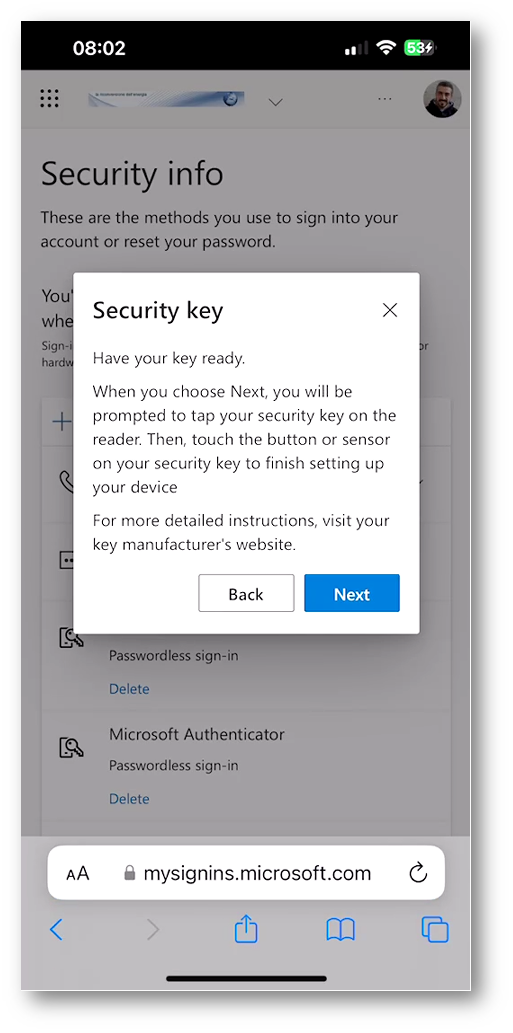Tap the Safari reload page icon
The image size is (513, 1033).
point(418,874)
